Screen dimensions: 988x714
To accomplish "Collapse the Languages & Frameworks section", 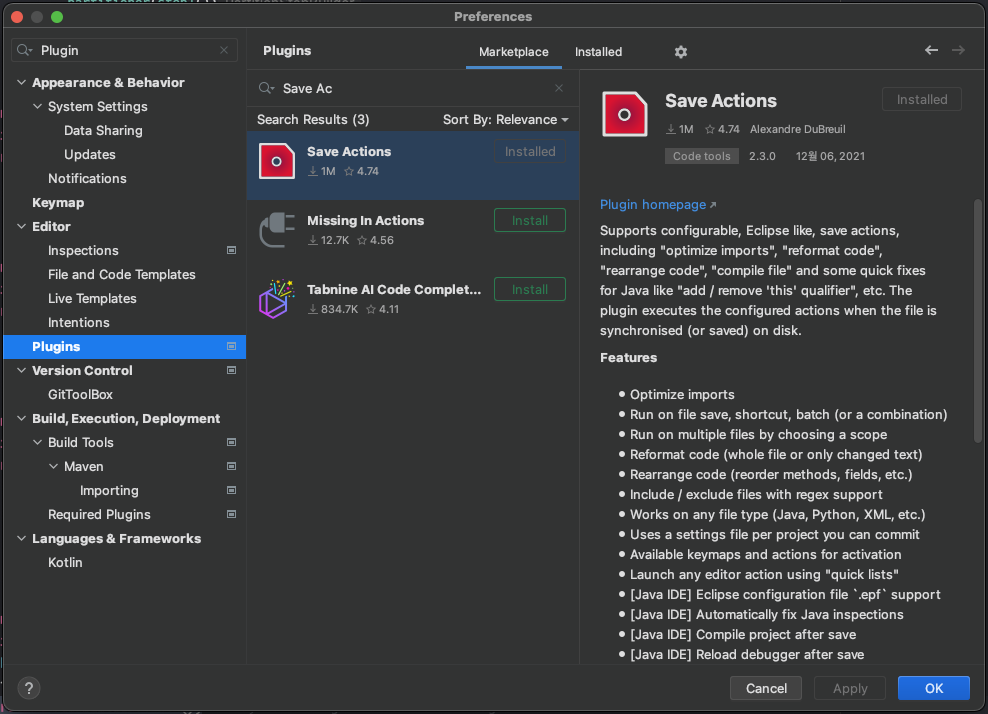I will pyautogui.click(x=21, y=538).
